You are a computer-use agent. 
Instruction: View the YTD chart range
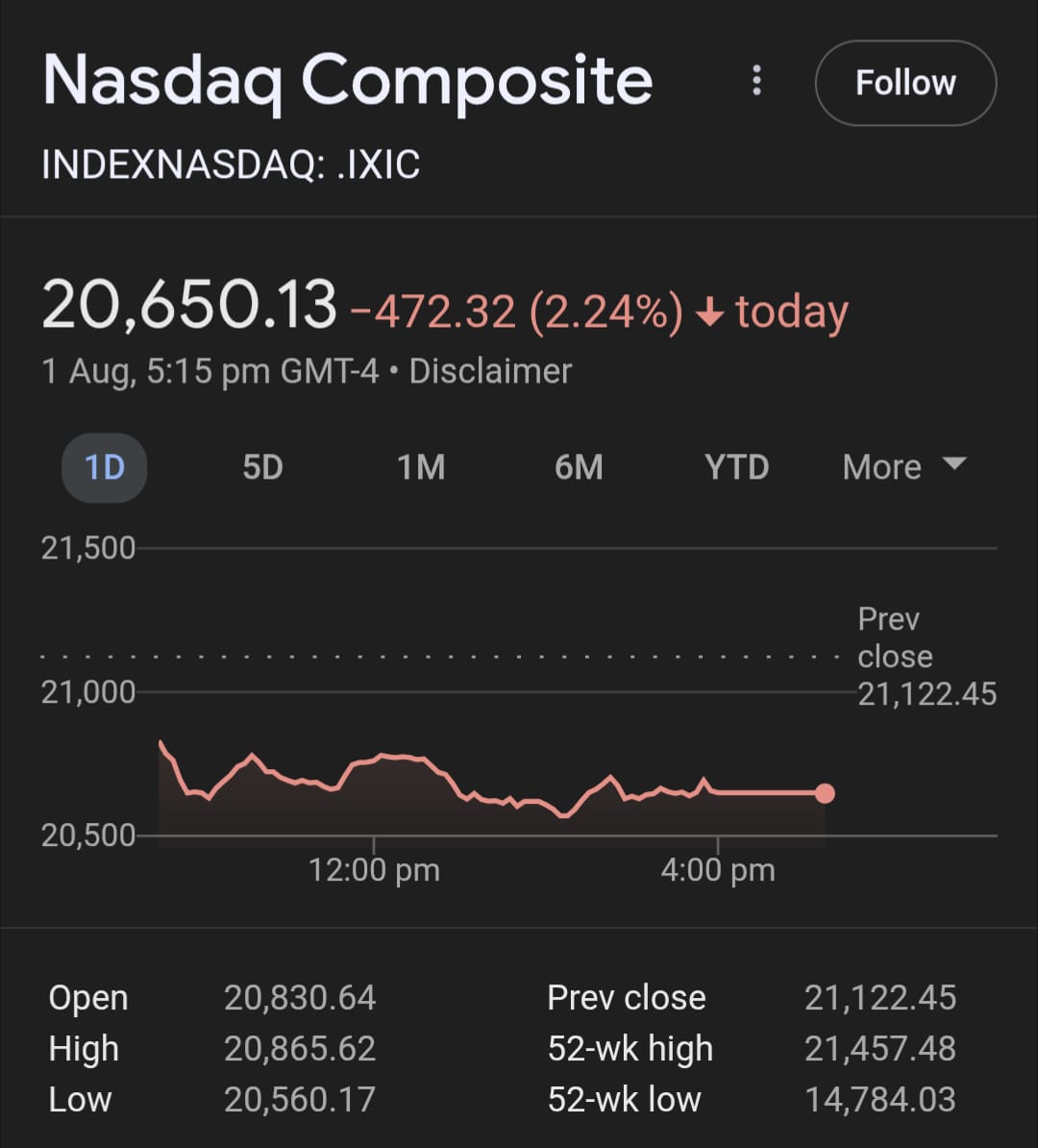(737, 468)
